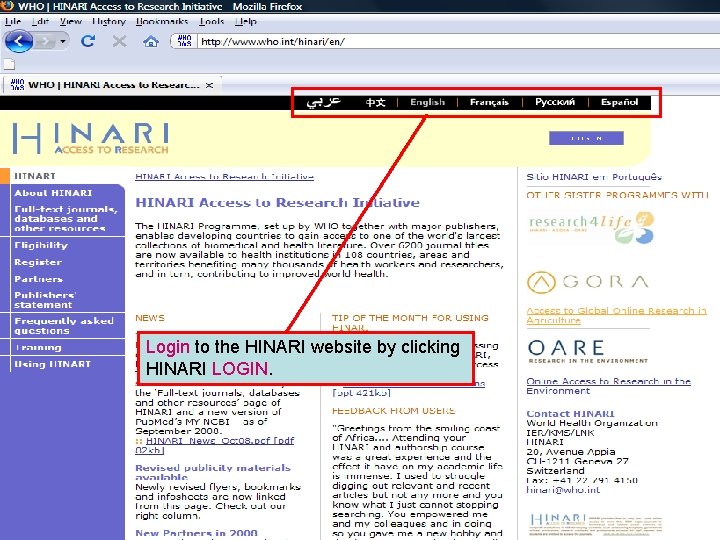Click the AGORA logo

(588, 281)
